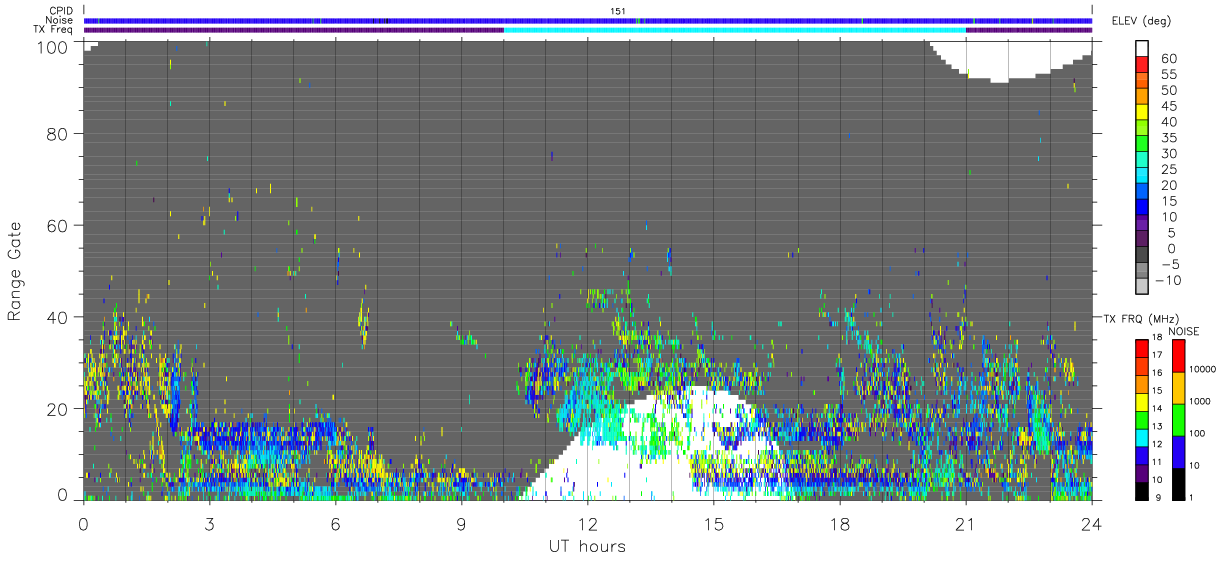Pick the red swatch on ELEV color bar
Image resolution: width=1228 pixels, height=567 pixels.
1143,65
